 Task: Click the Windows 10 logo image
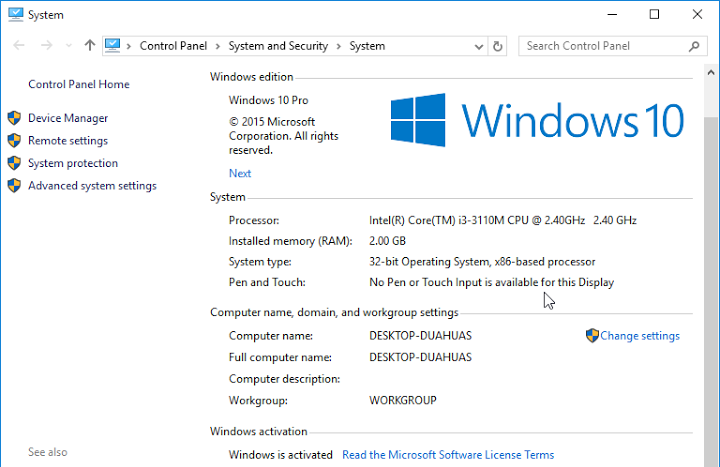pyautogui.click(x=537, y=120)
